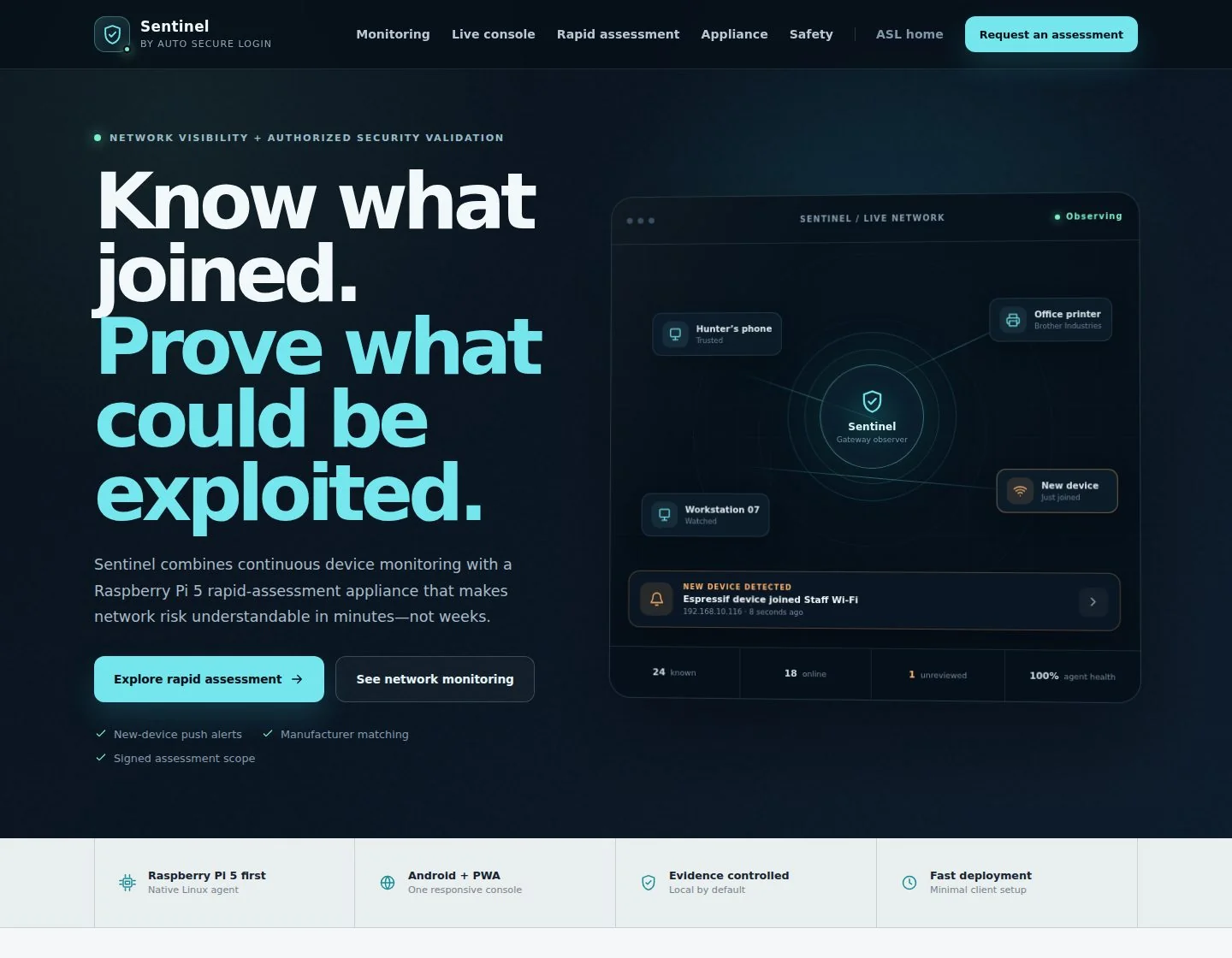Open the Monitoring nav item
The height and width of the screenshot is (958, 1232).
[393, 34]
